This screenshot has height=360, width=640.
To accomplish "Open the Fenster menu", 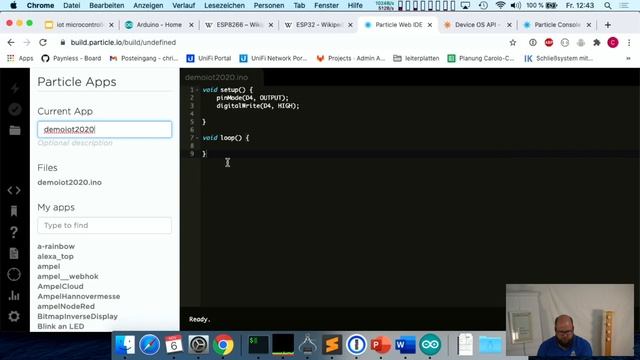I will (327, 5).
